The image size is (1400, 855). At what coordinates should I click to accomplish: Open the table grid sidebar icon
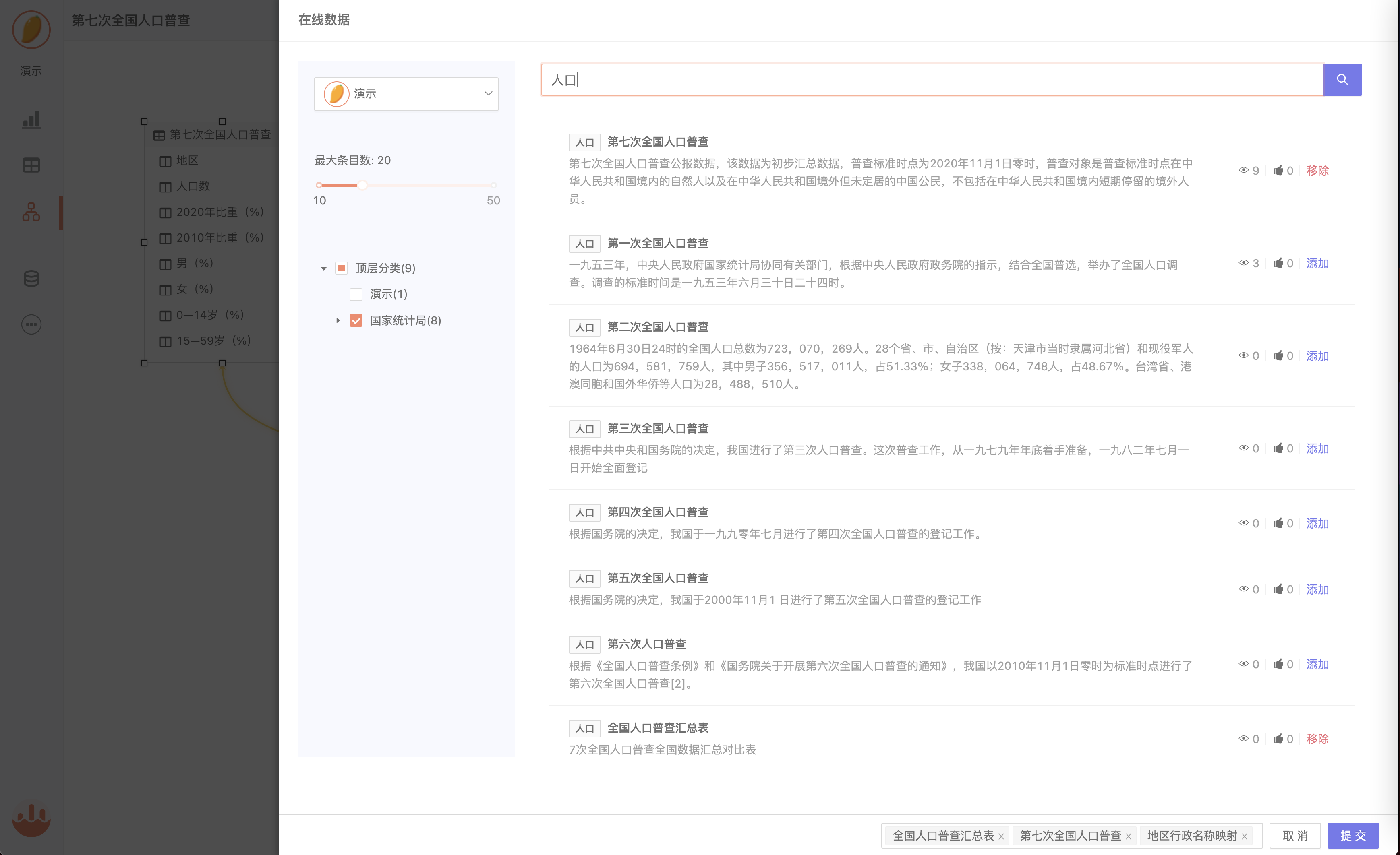[31, 165]
